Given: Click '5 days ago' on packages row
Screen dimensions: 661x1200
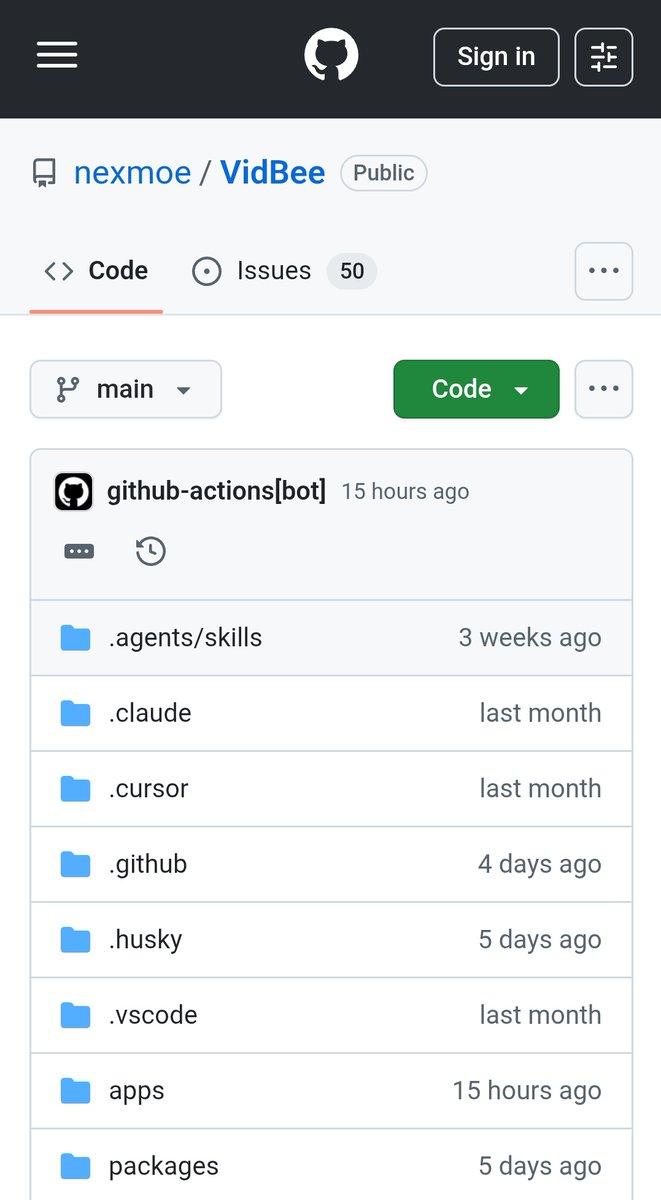Looking at the screenshot, I should (x=540, y=1166).
